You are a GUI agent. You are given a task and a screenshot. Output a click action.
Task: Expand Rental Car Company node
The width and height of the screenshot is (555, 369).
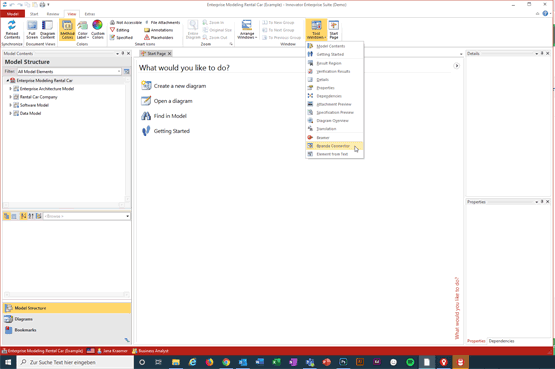10,97
